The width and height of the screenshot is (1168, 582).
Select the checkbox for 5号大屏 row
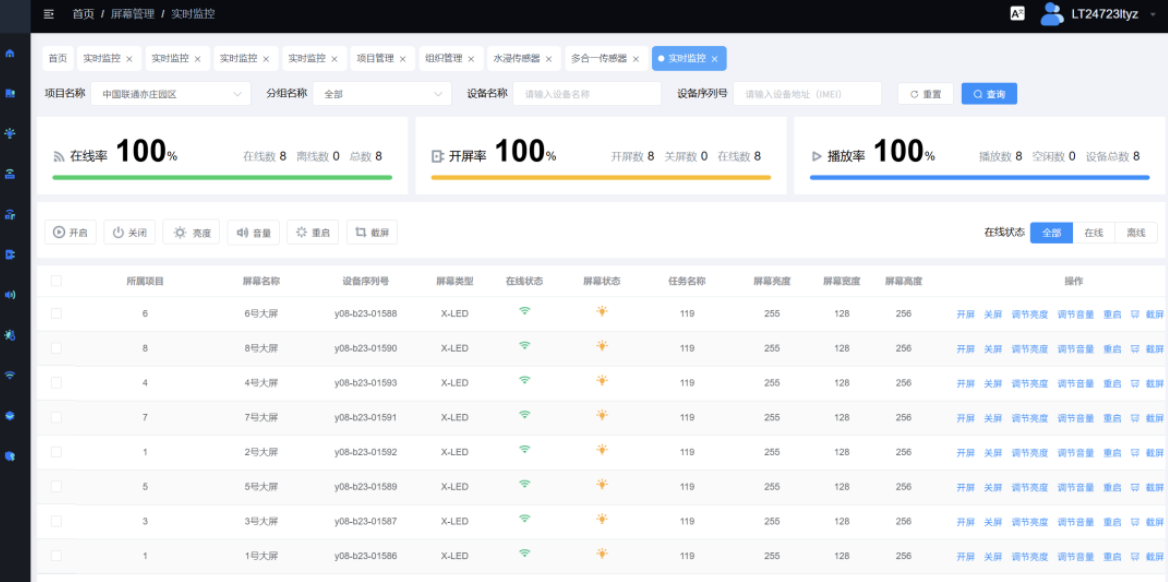(56, 487)
